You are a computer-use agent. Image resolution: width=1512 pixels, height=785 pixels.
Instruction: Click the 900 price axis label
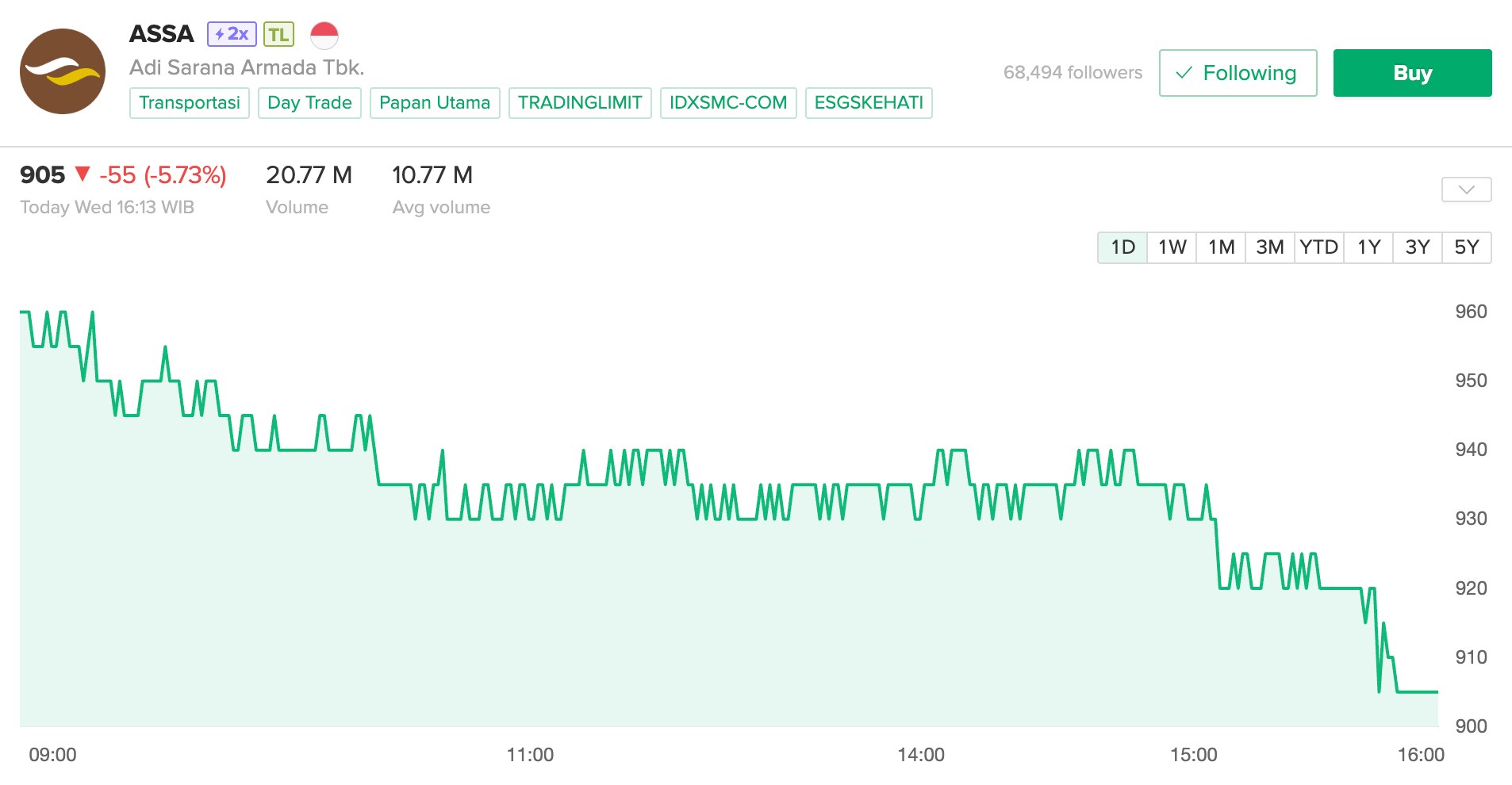tap(1471, 726)
